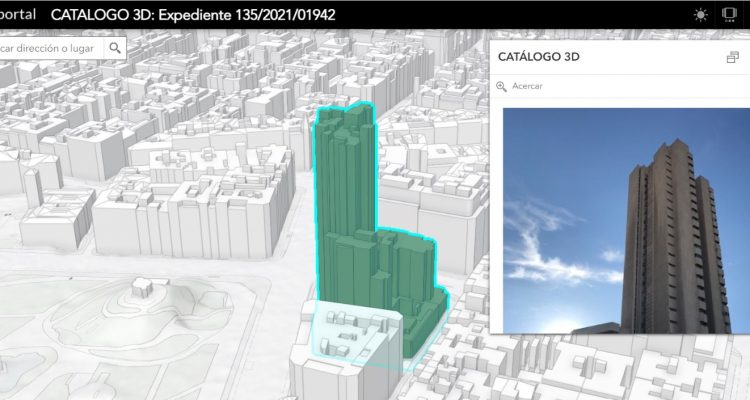
Task: Click the CATÁLOGO 3D panel heading
Action: (539, 56)
